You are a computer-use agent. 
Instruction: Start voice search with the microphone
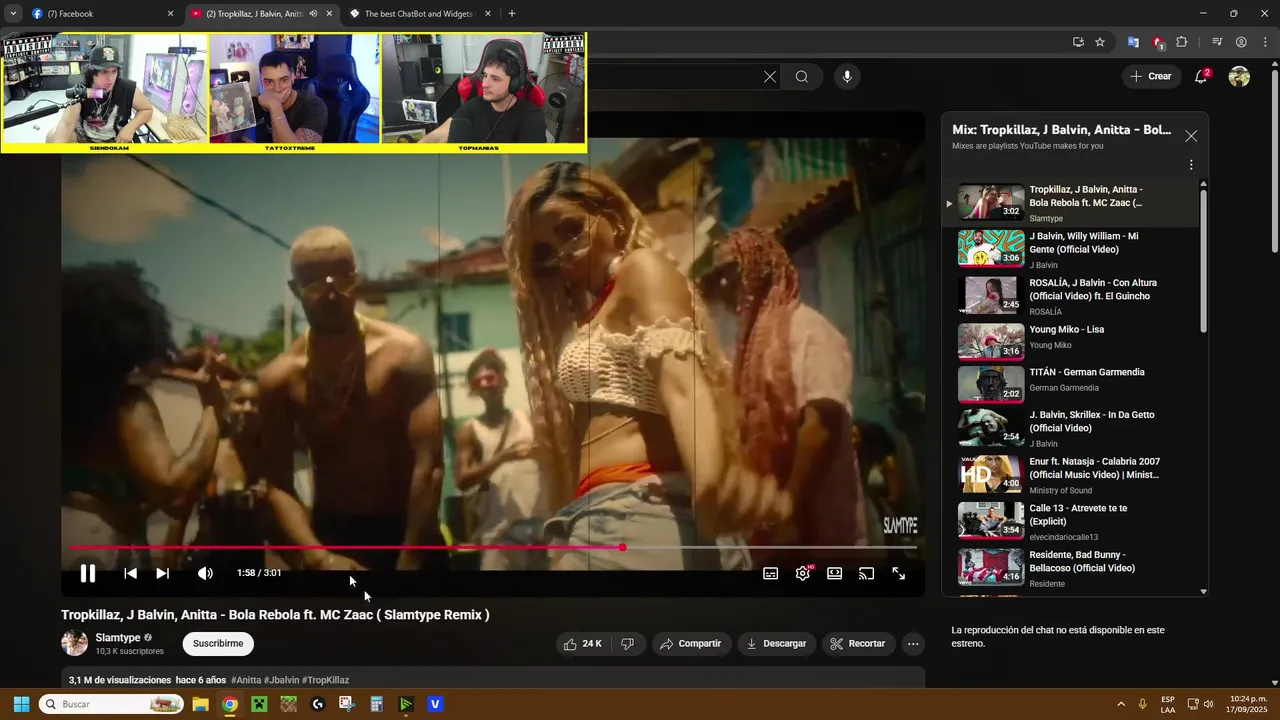847,77
